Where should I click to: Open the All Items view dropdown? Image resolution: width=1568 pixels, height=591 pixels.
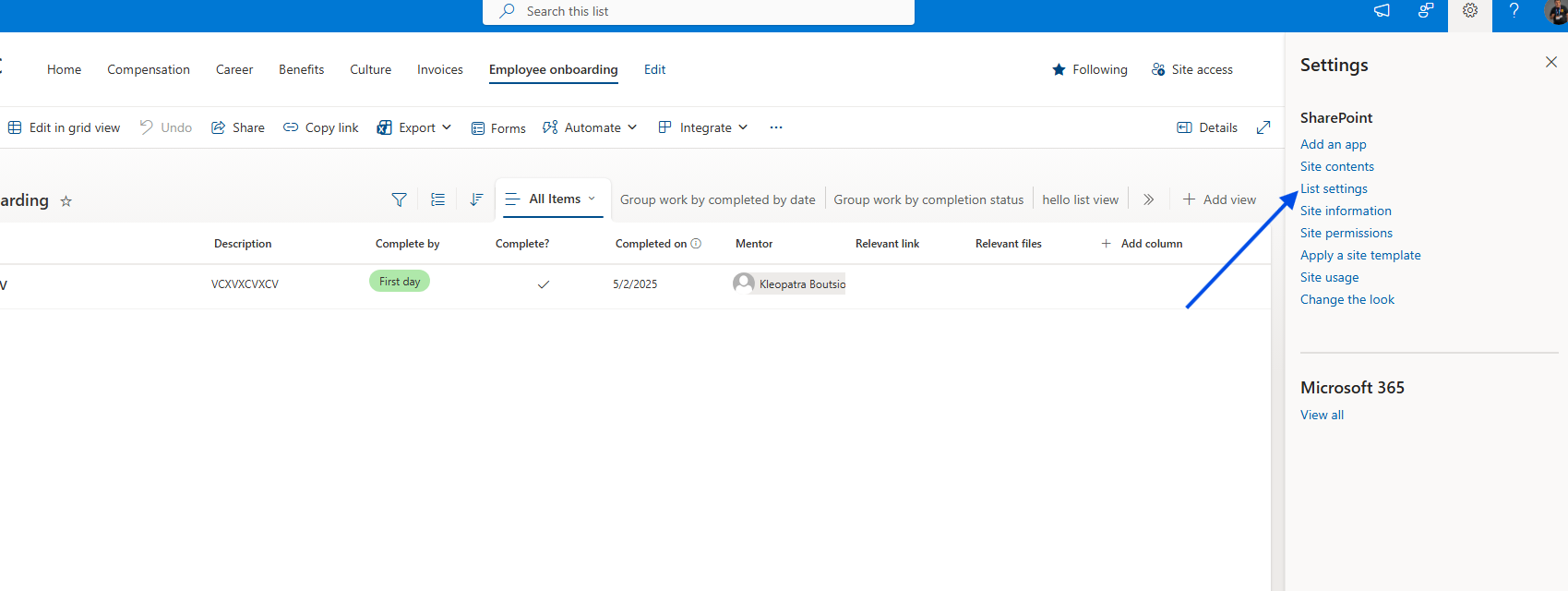tap(554, 199)
